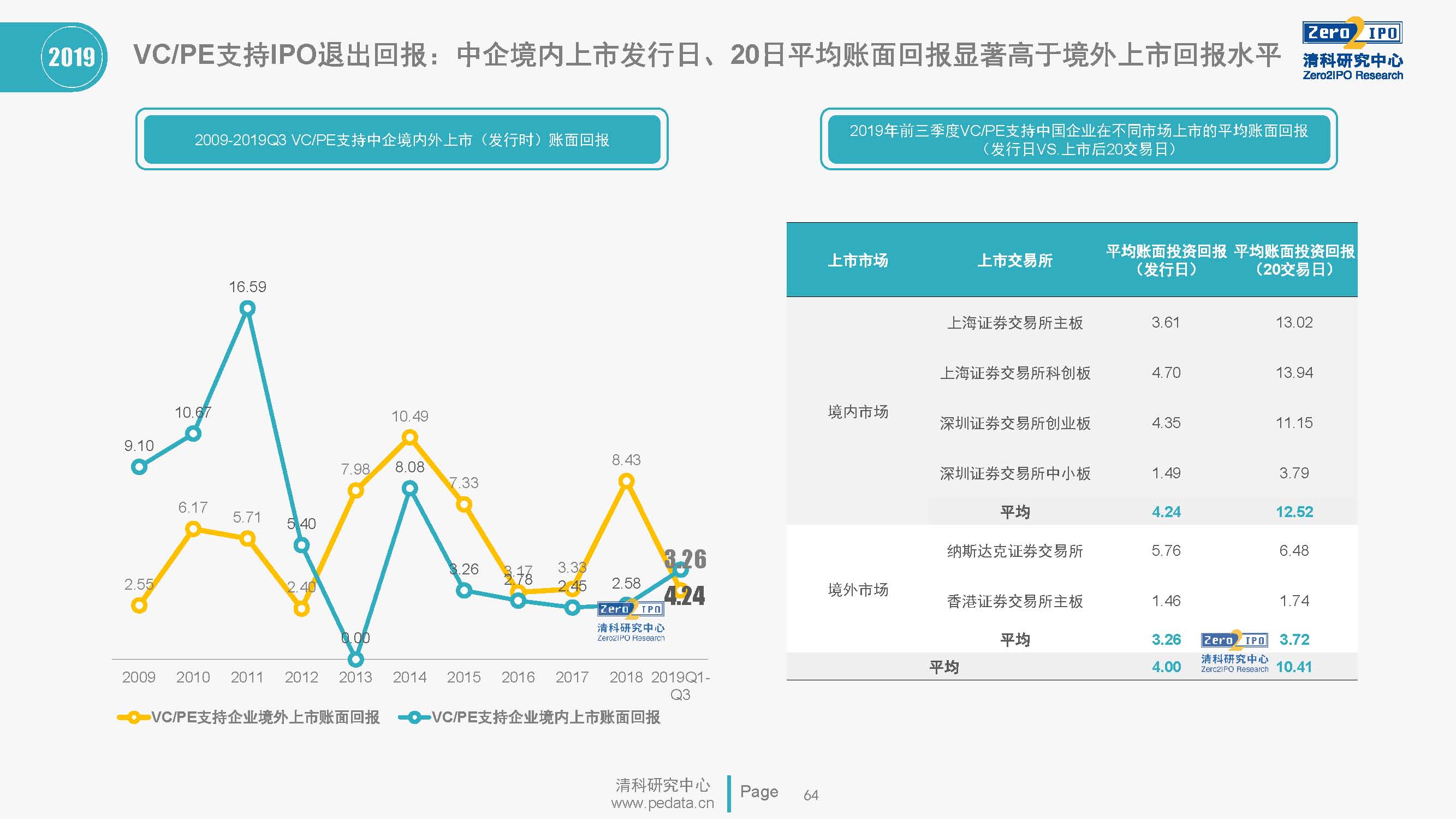The width and height of the screenshot is (1456, 819).
Task: Click the page number 64 in footer
Action: [x=811, y=796]
